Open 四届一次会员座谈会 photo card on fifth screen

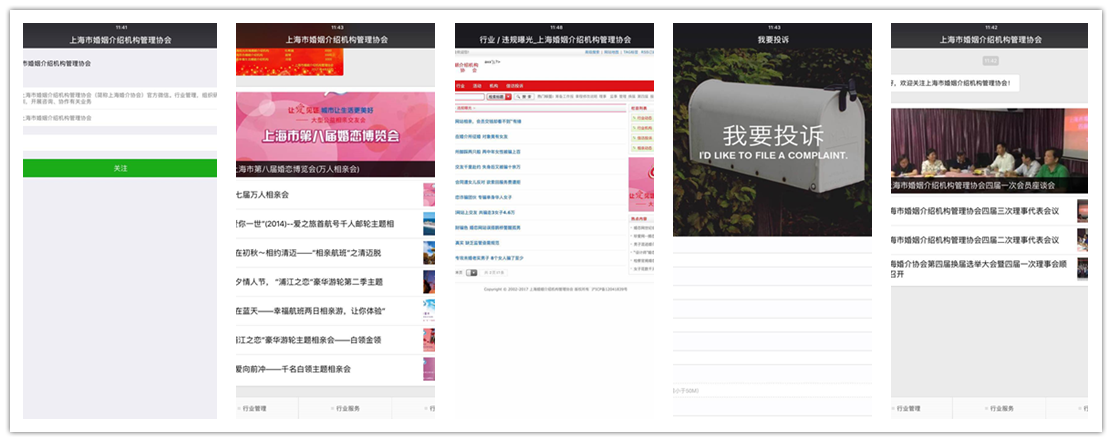point(989,151)
